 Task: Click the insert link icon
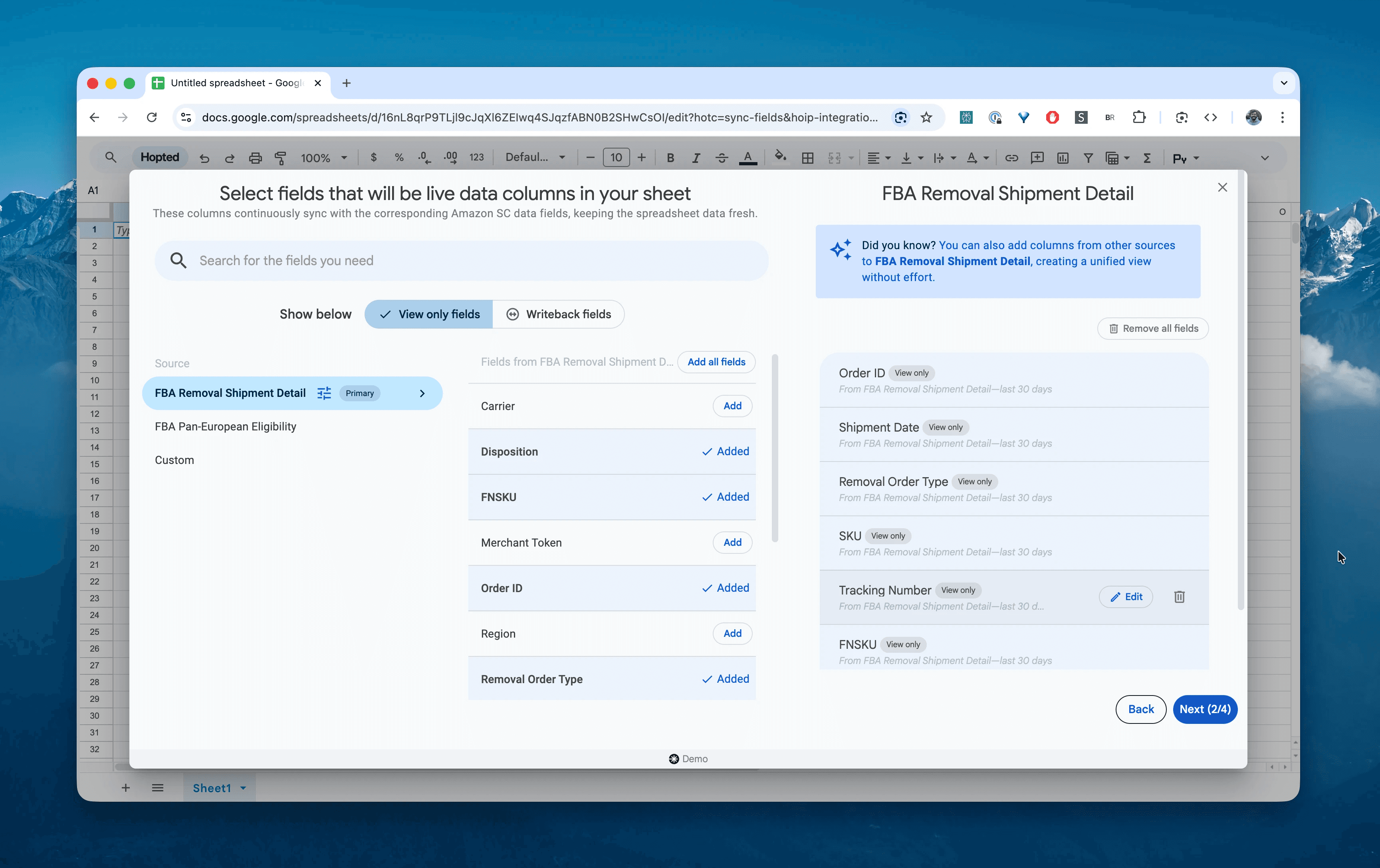tap(1011, 158)
